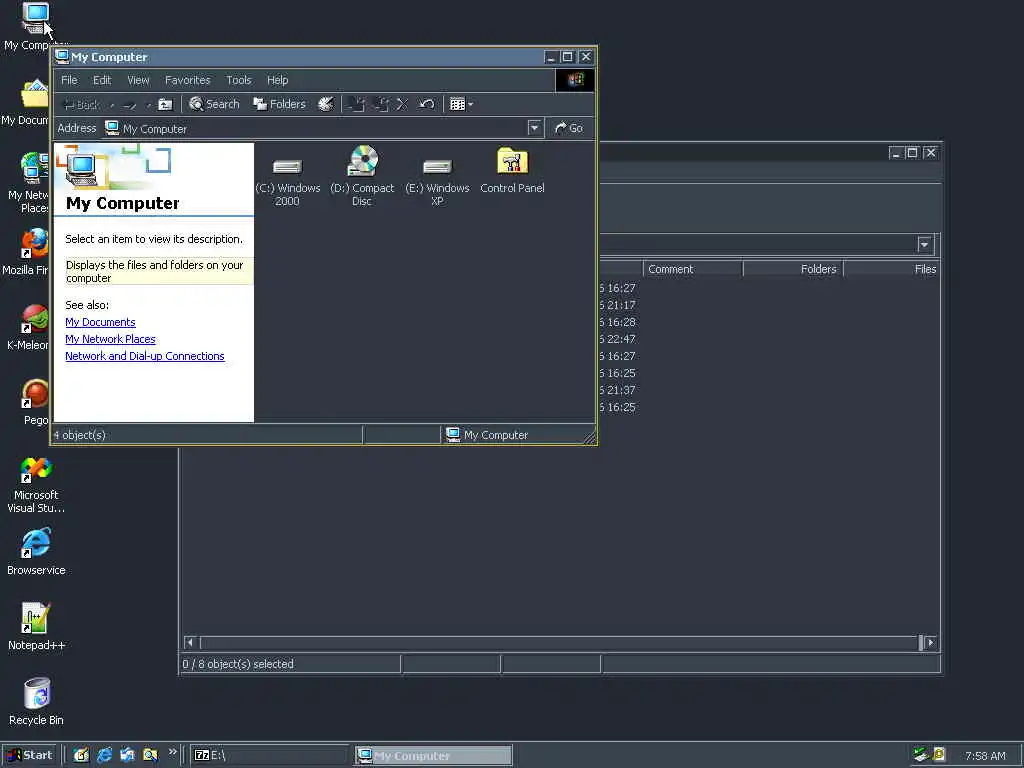
Task: Click the My Computer title bar icon
Action: coord(63,56)
